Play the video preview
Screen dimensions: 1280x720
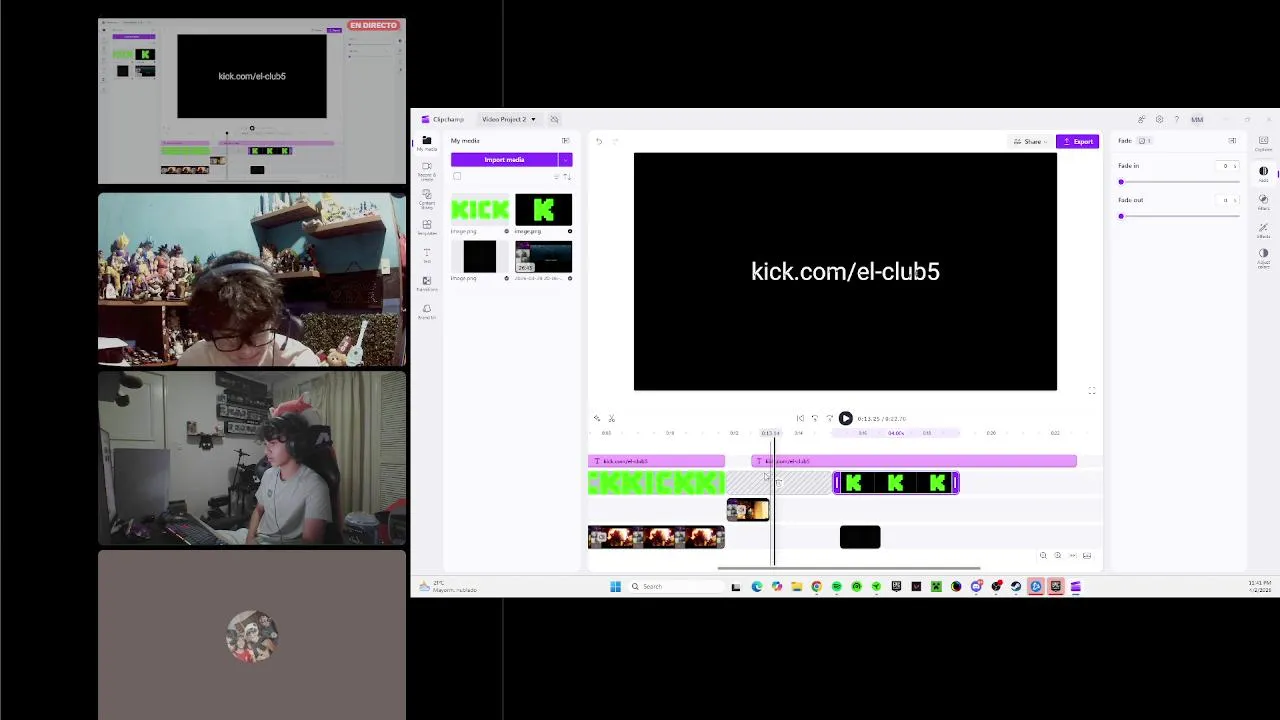pos(845,419)
